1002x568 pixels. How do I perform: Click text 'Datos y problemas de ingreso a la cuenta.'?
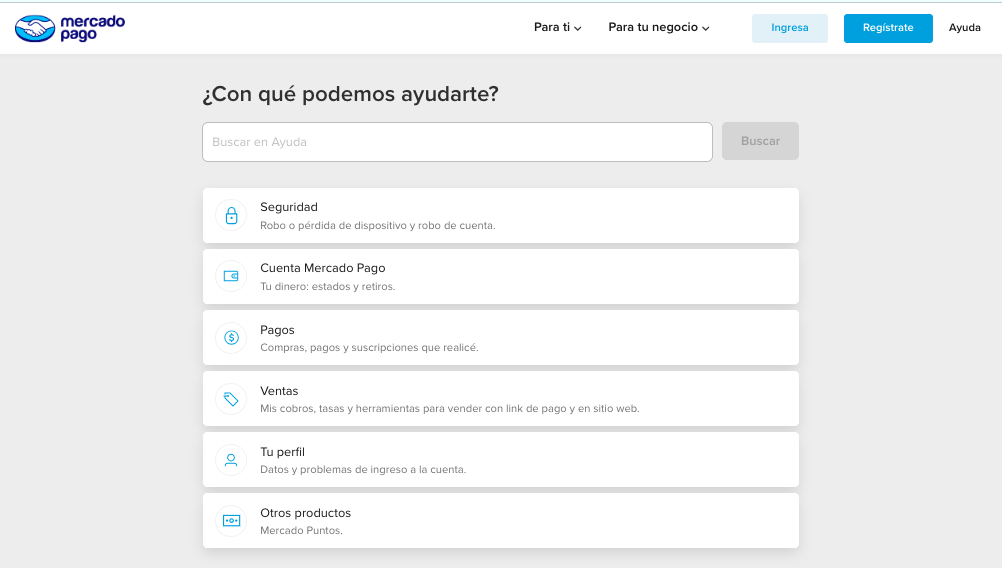[363, 470]
